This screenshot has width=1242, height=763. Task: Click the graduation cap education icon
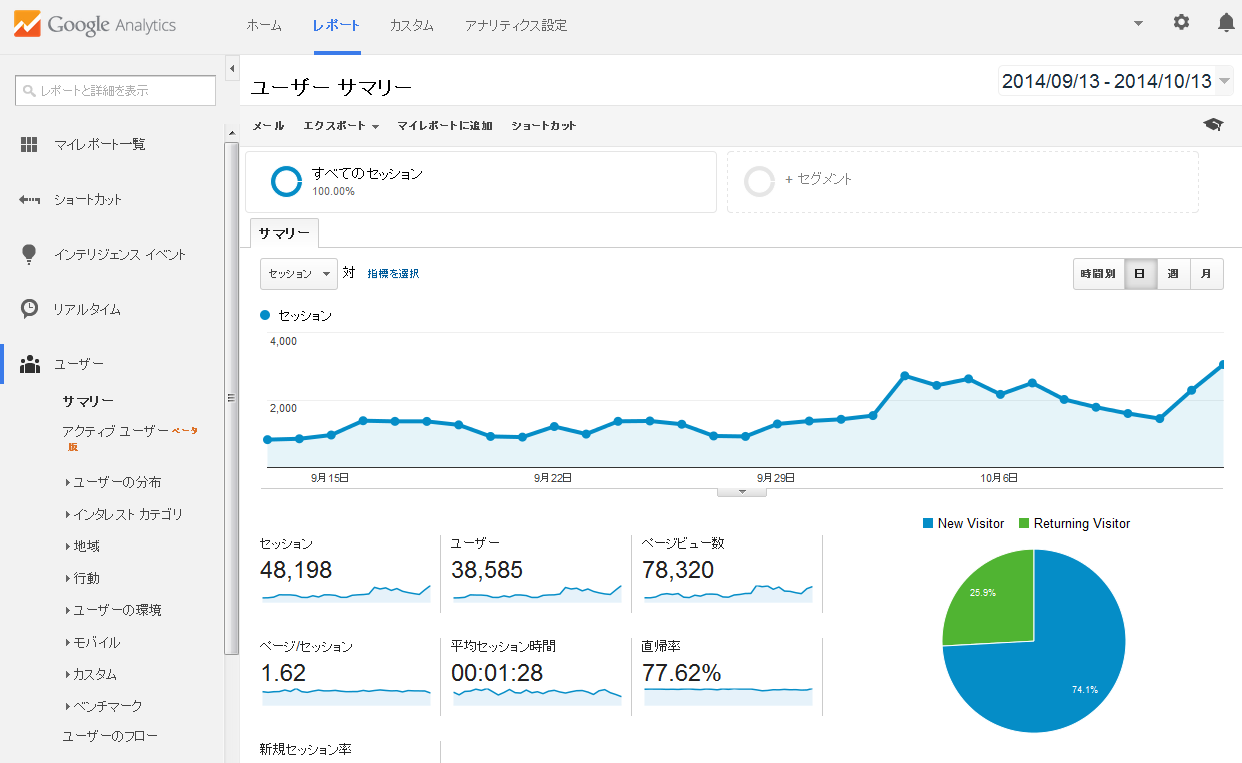1213,125
